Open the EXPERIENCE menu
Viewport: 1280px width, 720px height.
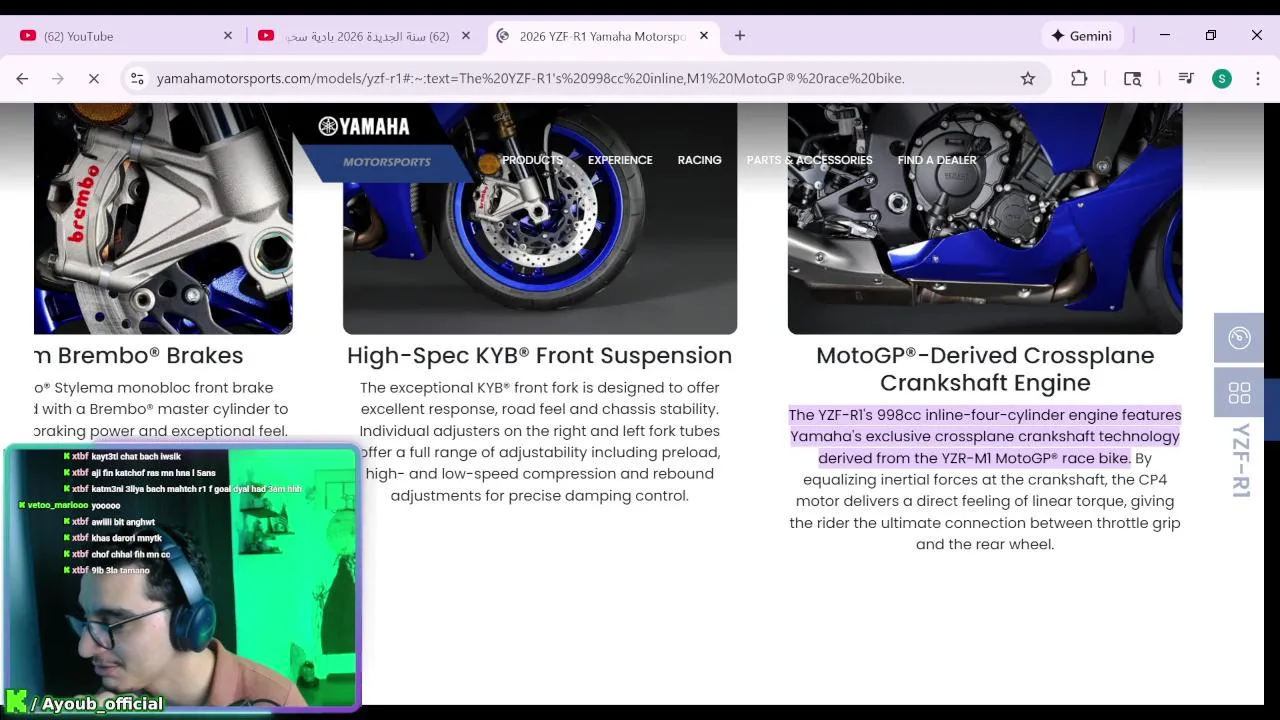pyautogui.click(x=620, y=160)
